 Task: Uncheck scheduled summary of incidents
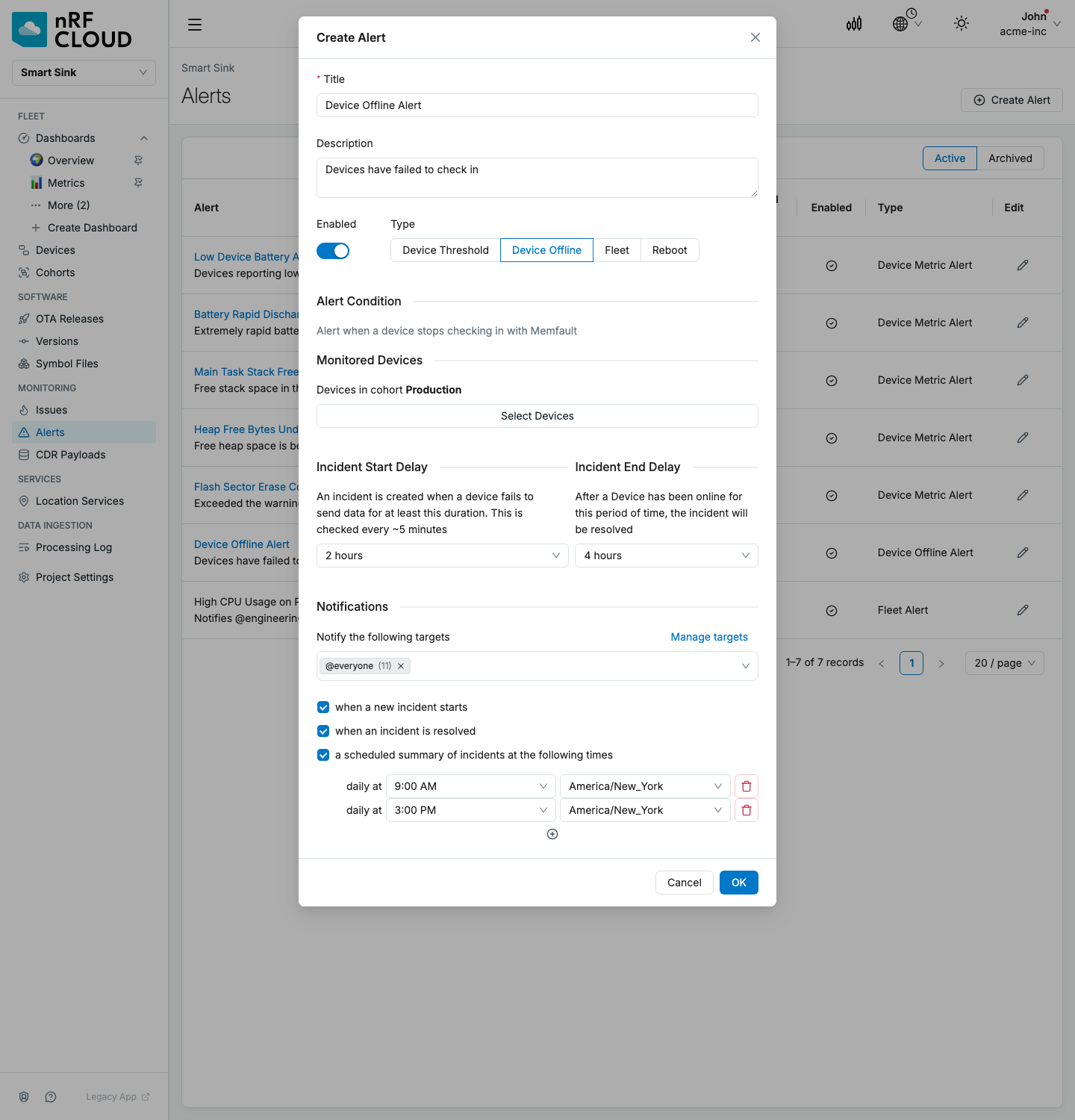click(323, 755)
